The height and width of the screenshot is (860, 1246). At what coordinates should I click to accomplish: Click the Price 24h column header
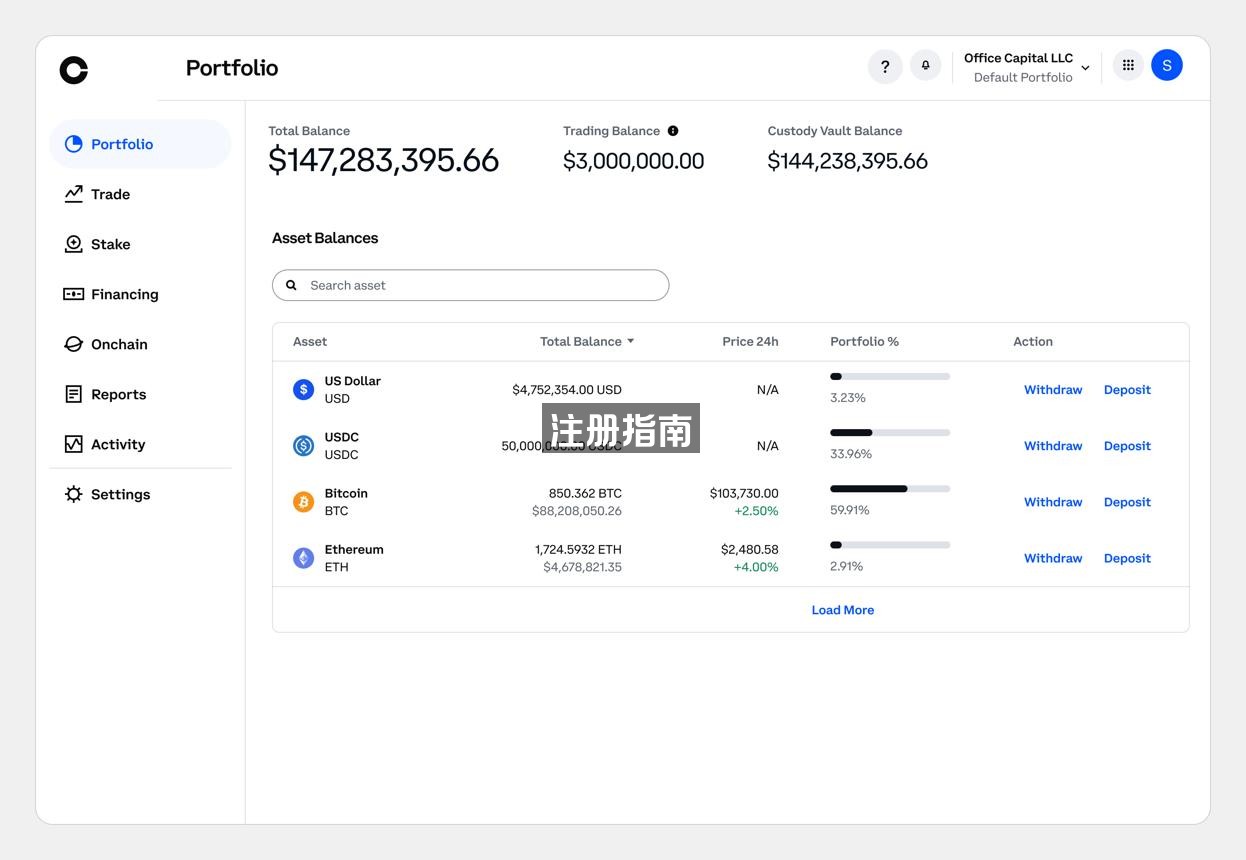(750, 342)
